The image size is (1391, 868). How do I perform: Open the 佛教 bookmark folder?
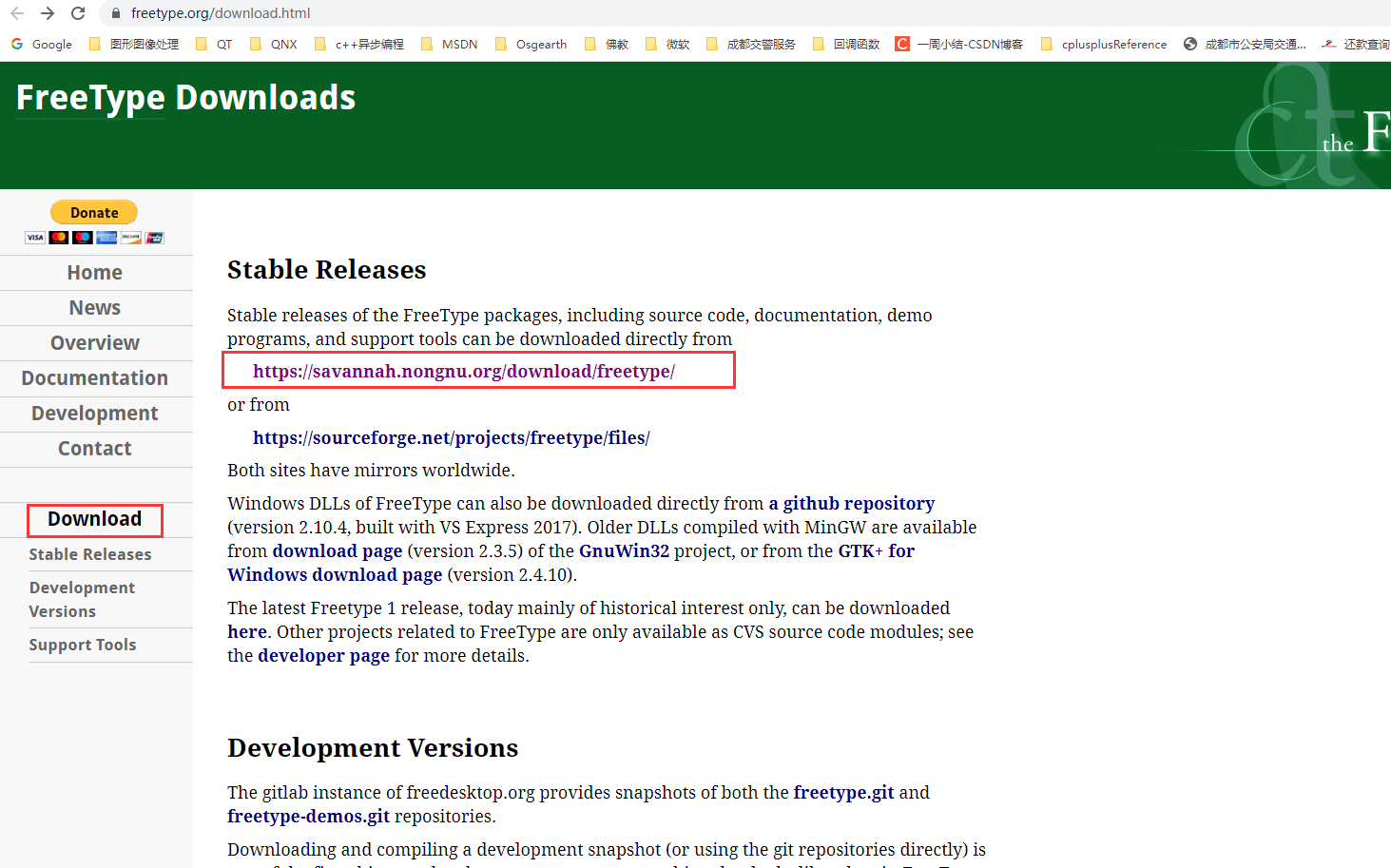click(606, 44)
